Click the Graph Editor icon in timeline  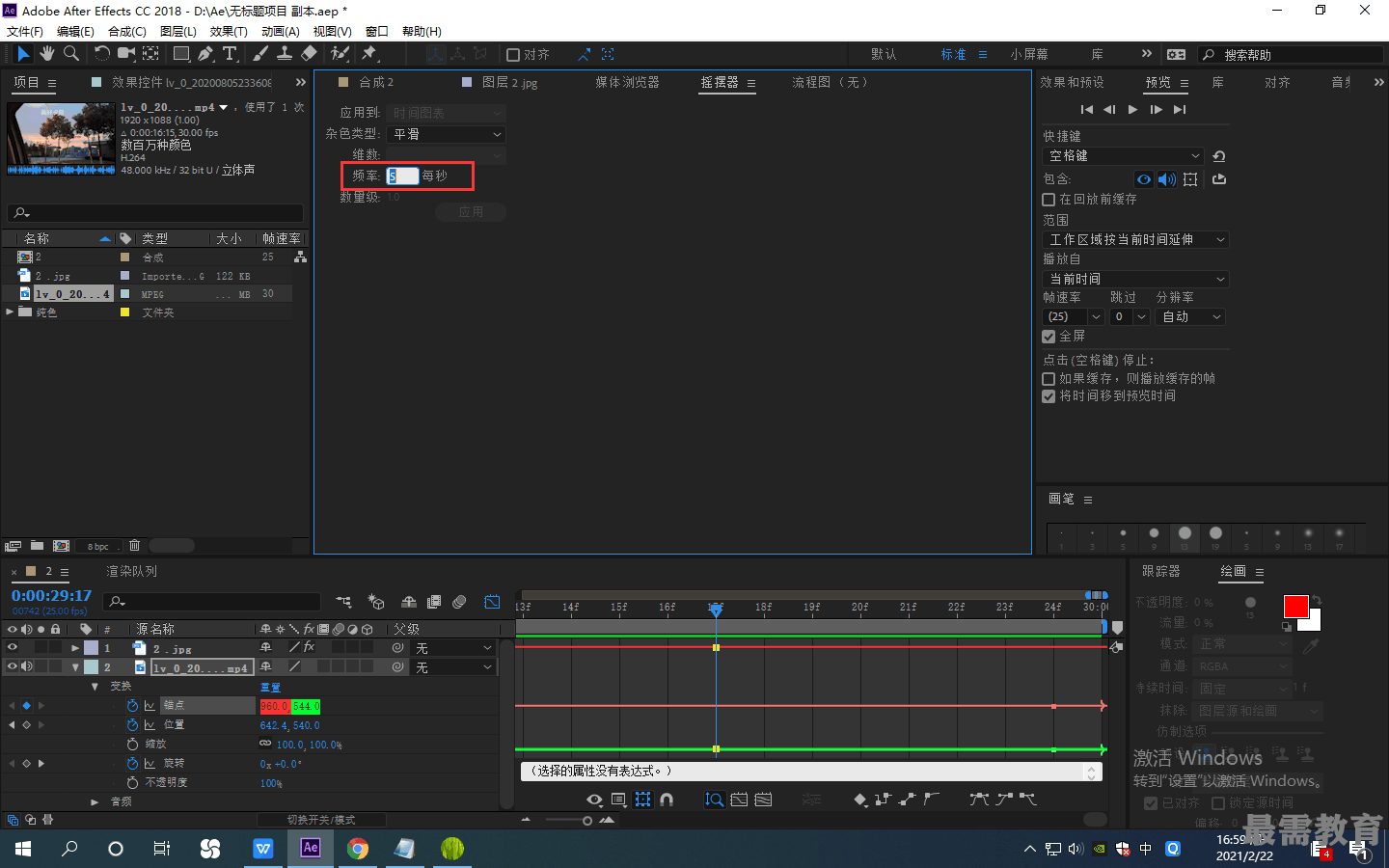[492, 602]
